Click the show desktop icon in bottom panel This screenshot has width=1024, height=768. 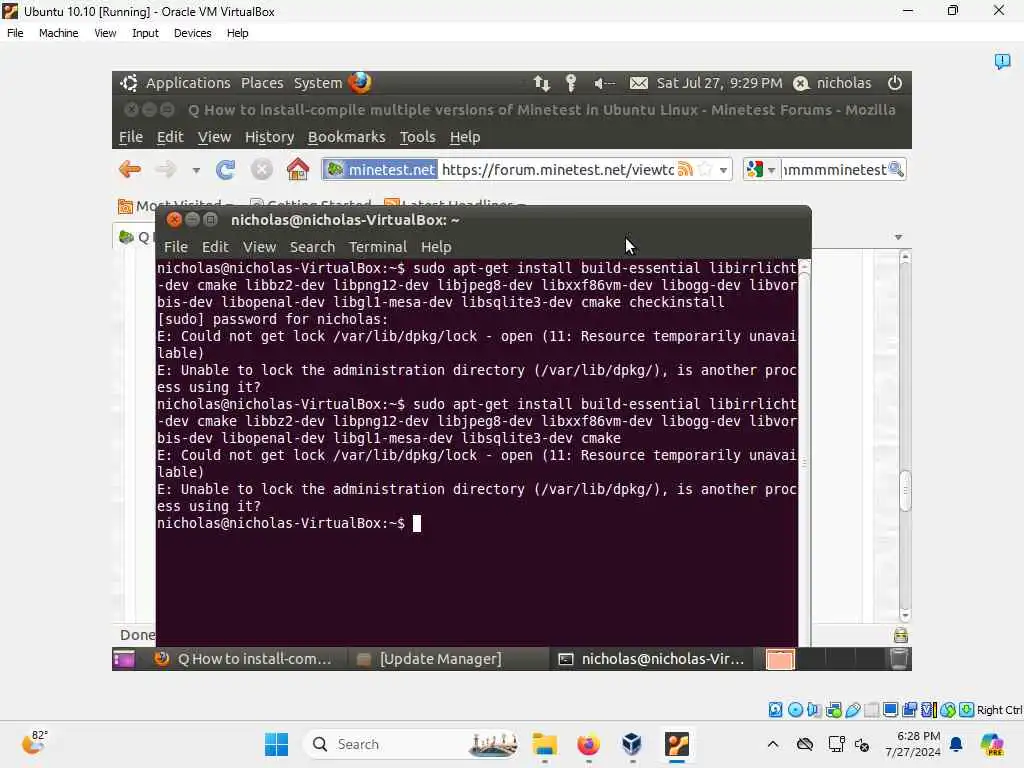click(x=123, y=659)
